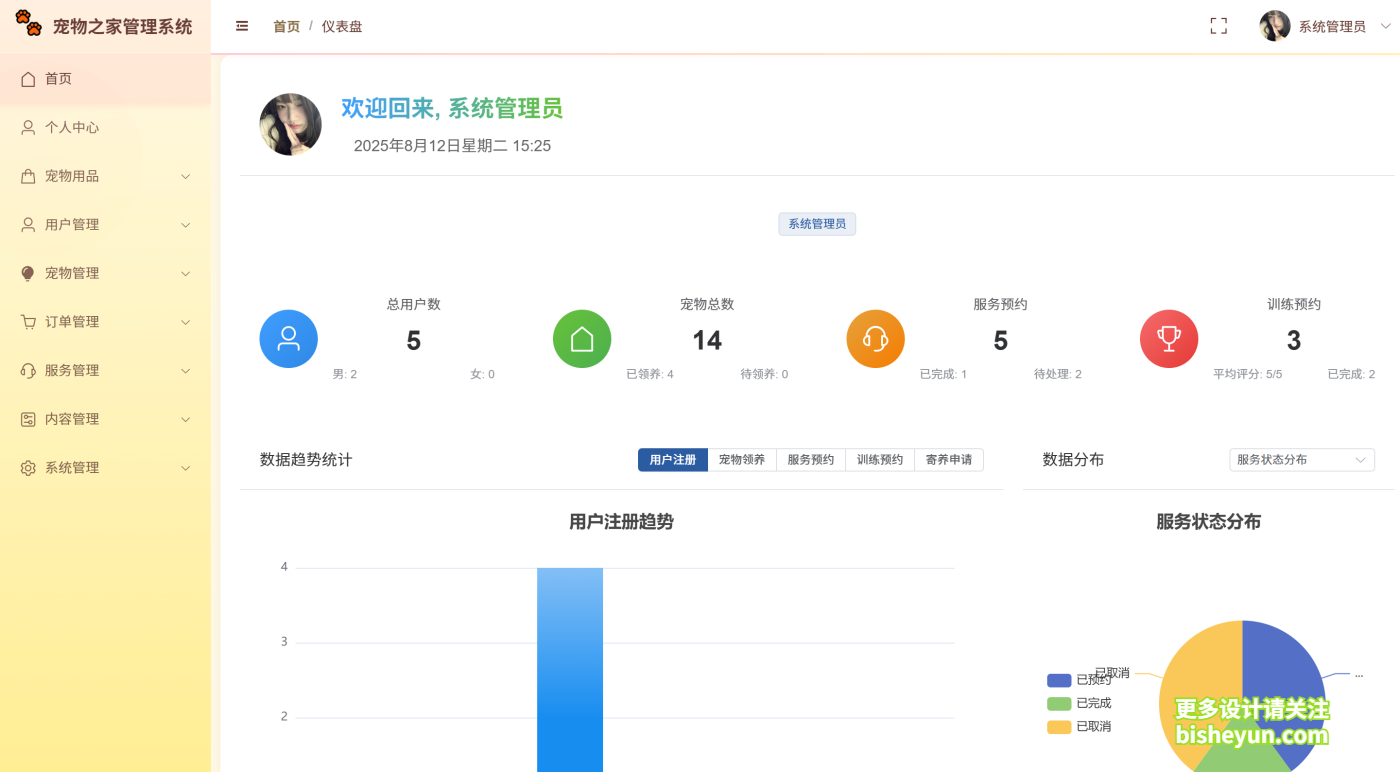This screenshot has width=1400, height=772.
Task: Click the icon beside 宠物管理
Action: point(28,273)
